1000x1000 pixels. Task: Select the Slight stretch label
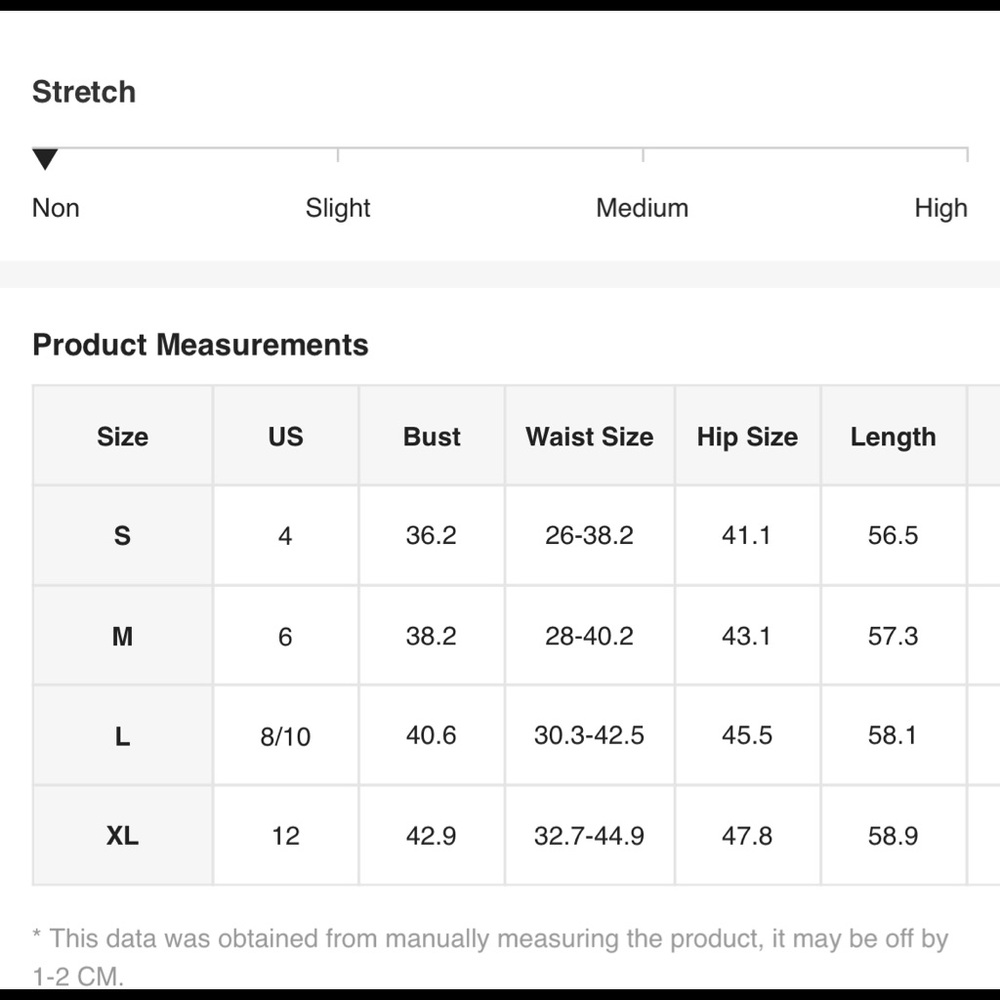pos(338,209)
